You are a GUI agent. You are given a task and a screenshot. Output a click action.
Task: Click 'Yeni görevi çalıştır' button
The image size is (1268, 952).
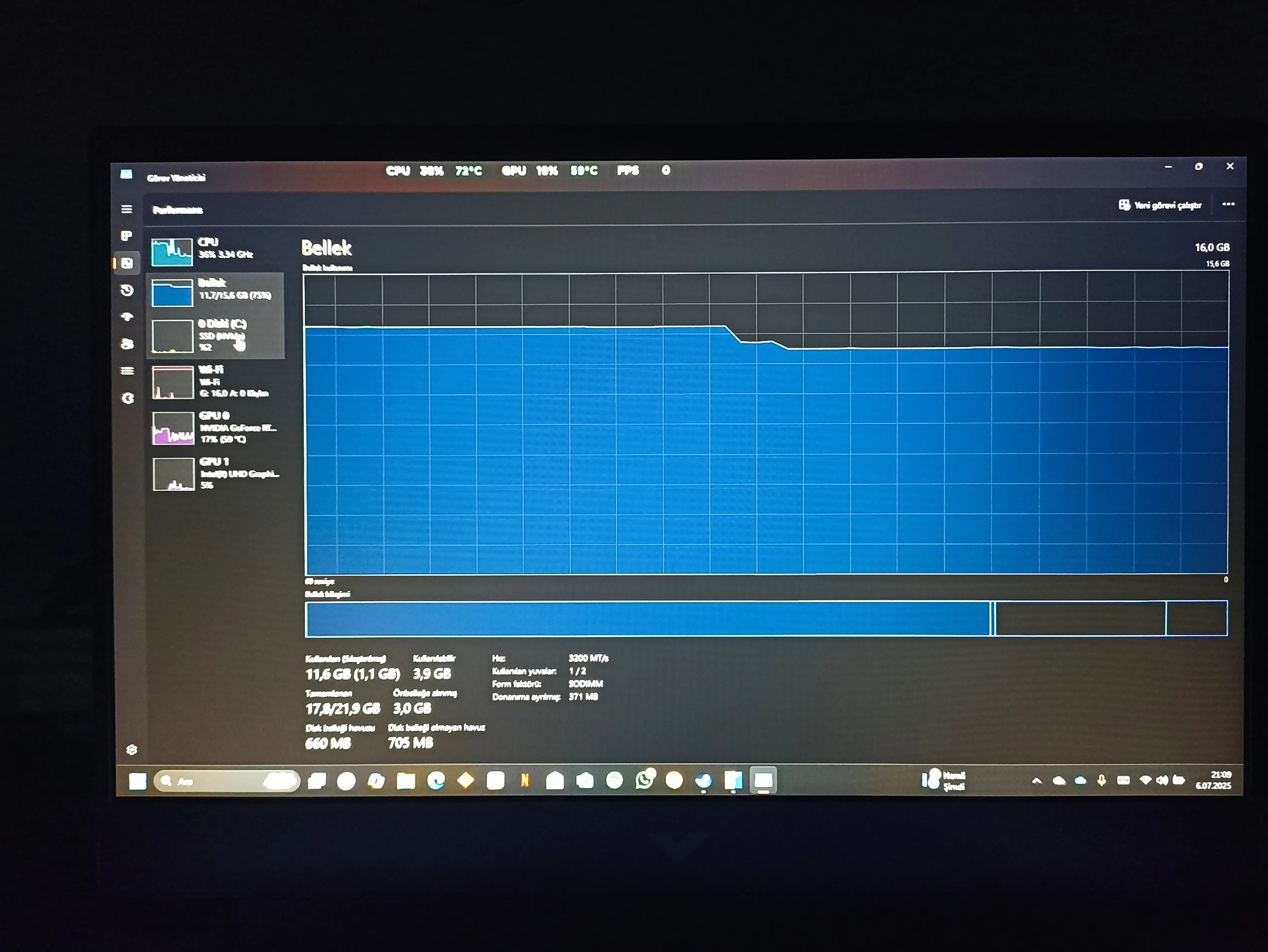tap(1160, 205)
